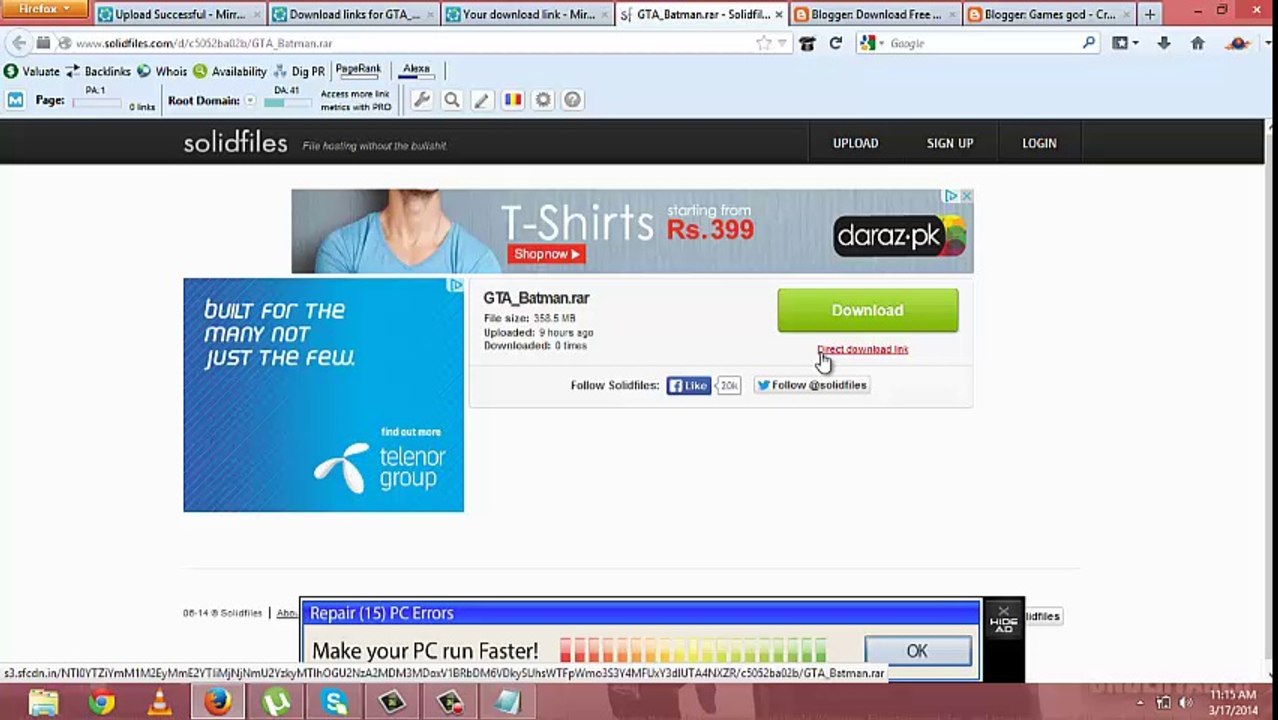Click Follow @solidfiles Twitter button
The width and height of the screenshot is (1278, 720).
pos(811,385)
